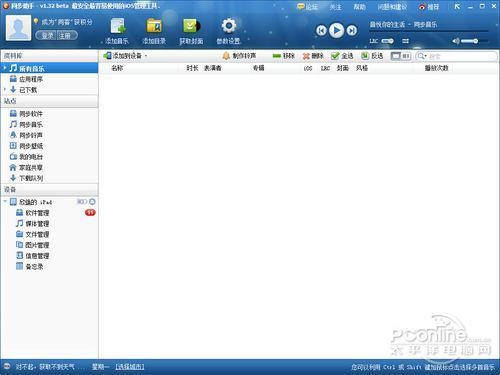This screenshot has width=500, height=375.
Task: Start music playback with play button
Action: click(x=336, y=31)
